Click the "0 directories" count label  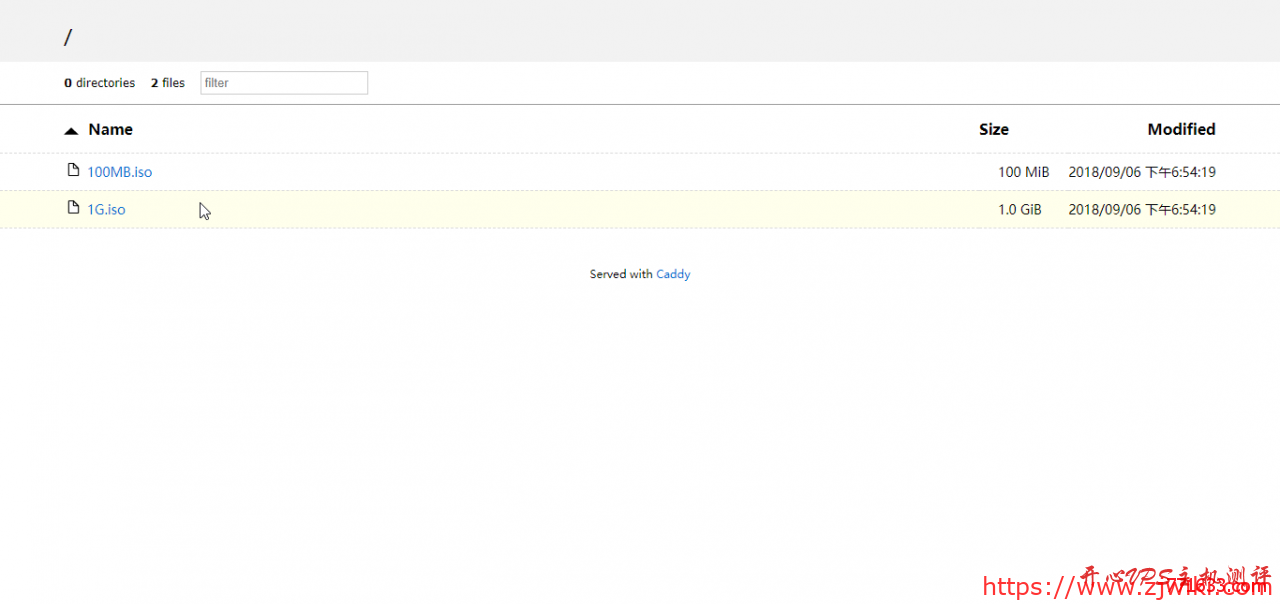[99, 83]
